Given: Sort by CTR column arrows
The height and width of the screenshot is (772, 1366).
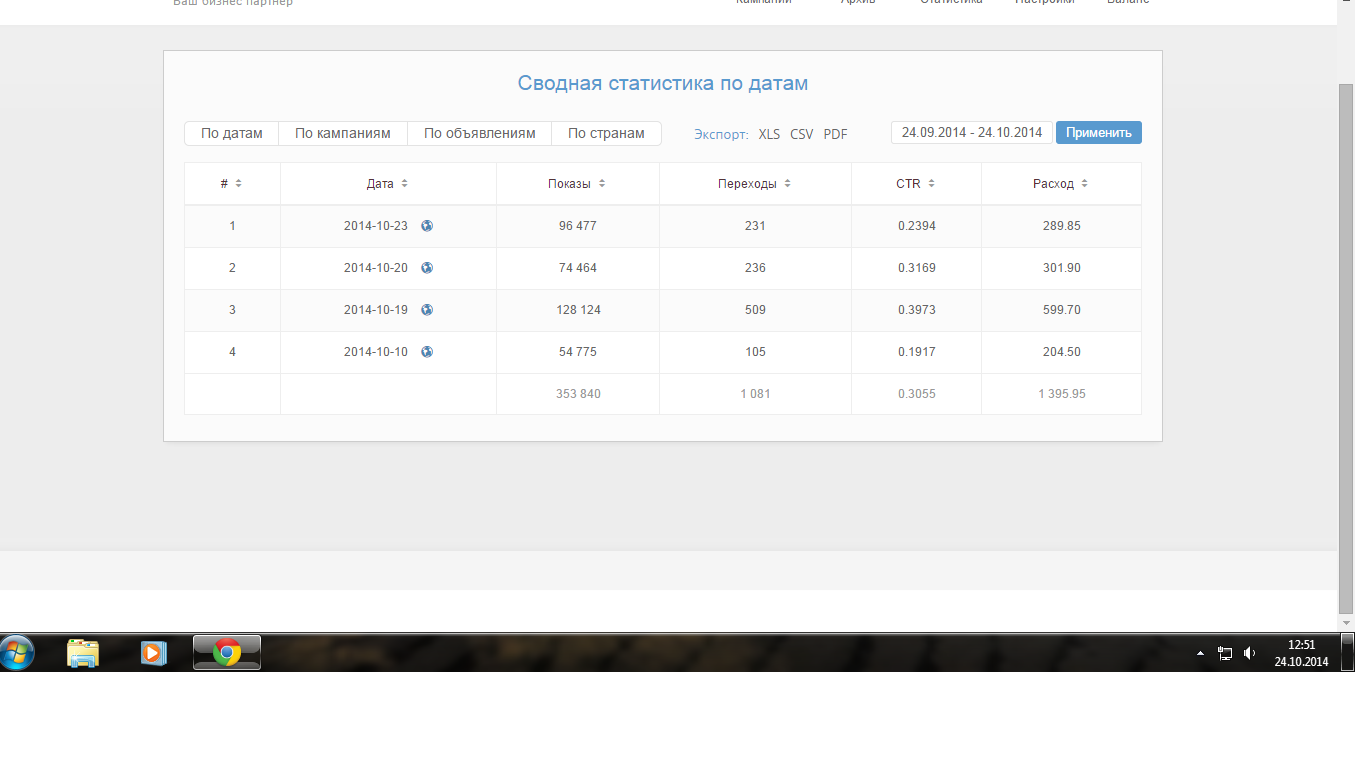Looking at the screenshot, I should 931,184.
